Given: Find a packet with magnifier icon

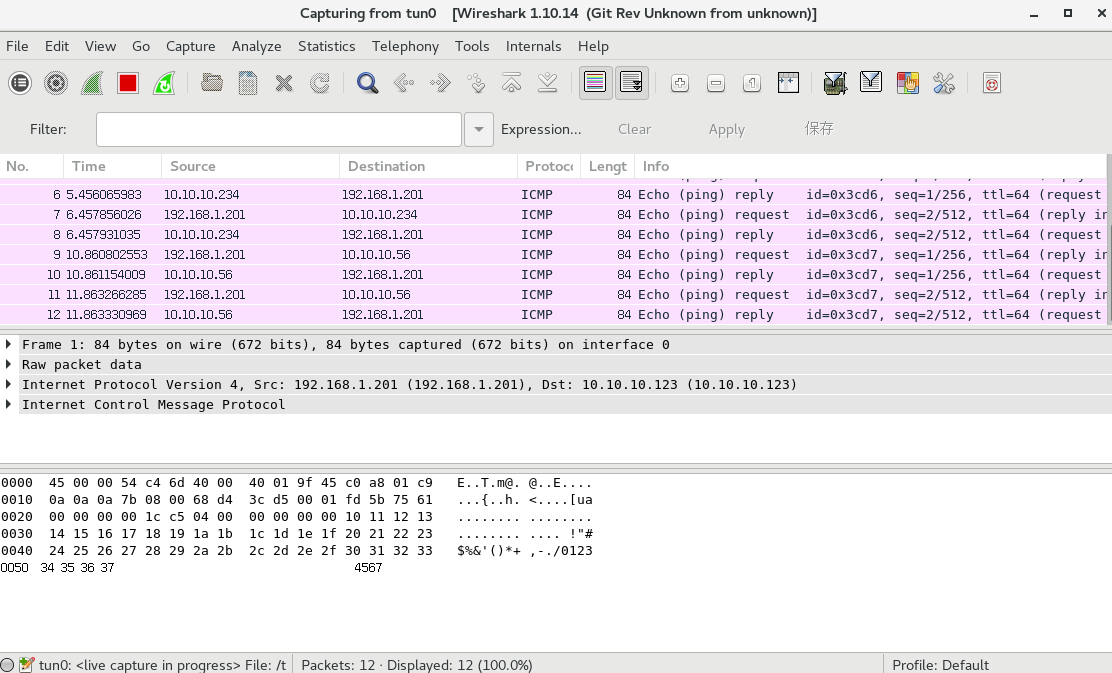Looking at the screenshot, I should [367, 83].
